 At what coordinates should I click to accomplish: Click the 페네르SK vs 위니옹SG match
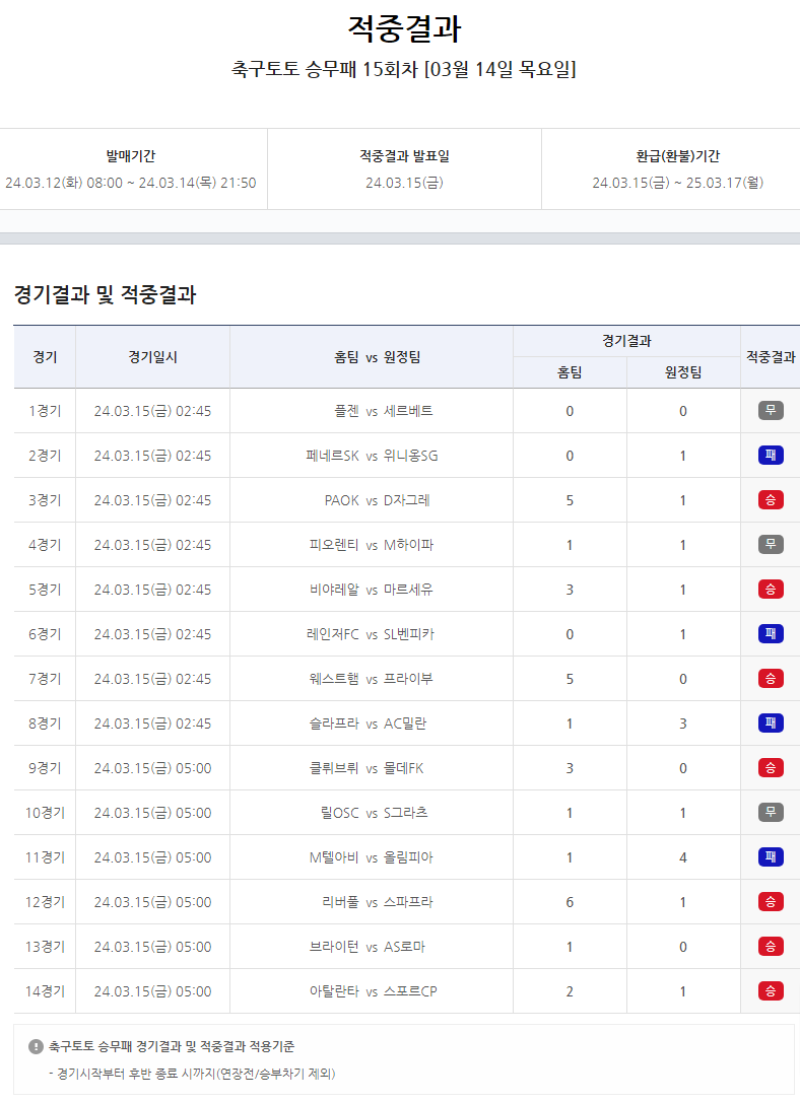coord(372,455)
